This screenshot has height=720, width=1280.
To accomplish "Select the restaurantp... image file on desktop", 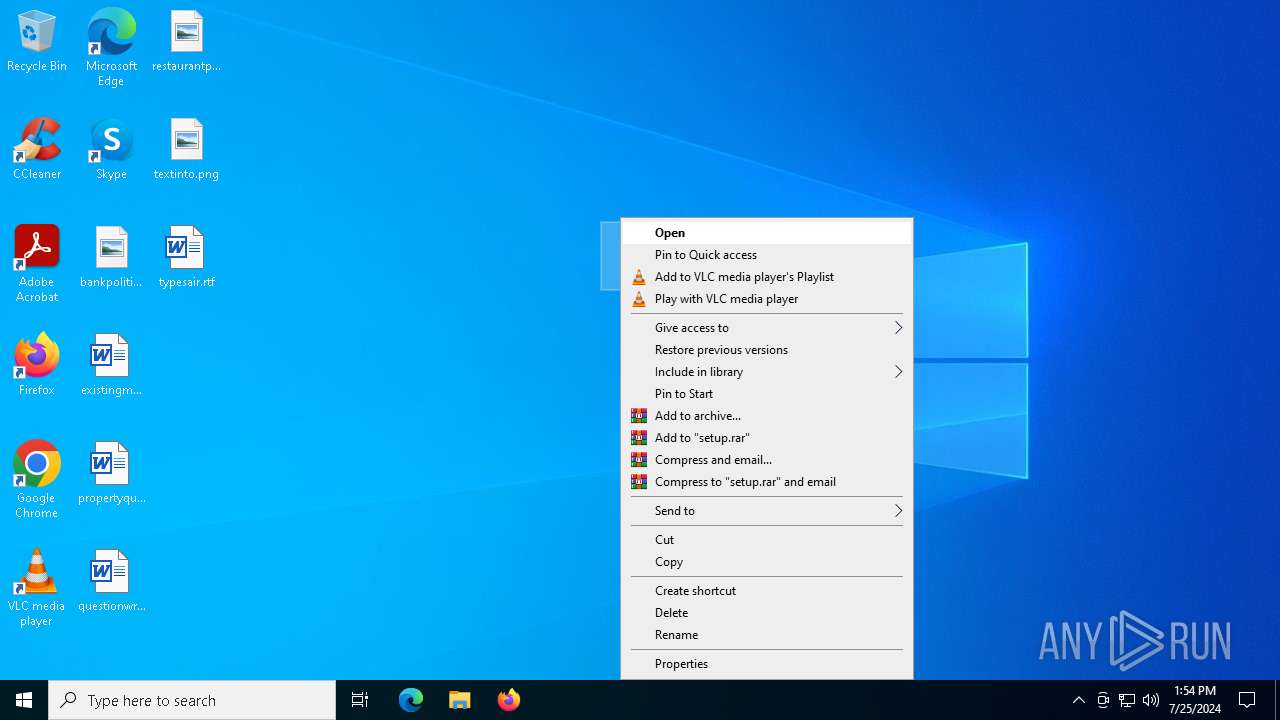I will [x=186, y=42].
